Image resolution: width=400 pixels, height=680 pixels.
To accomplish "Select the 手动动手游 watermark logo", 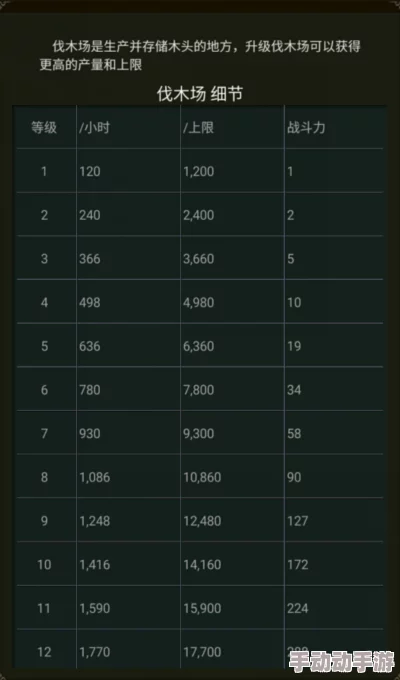I will 341,661.
